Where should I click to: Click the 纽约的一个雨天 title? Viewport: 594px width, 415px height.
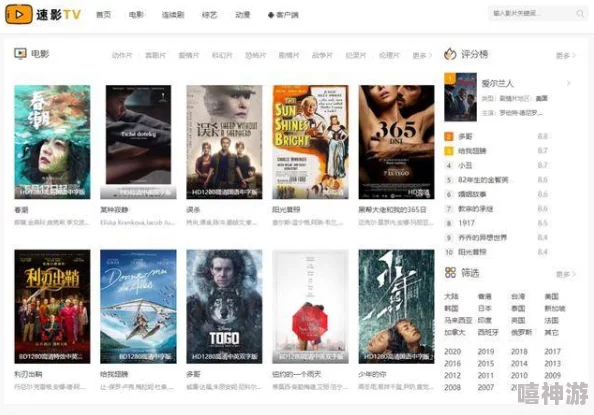pos(297,374)
